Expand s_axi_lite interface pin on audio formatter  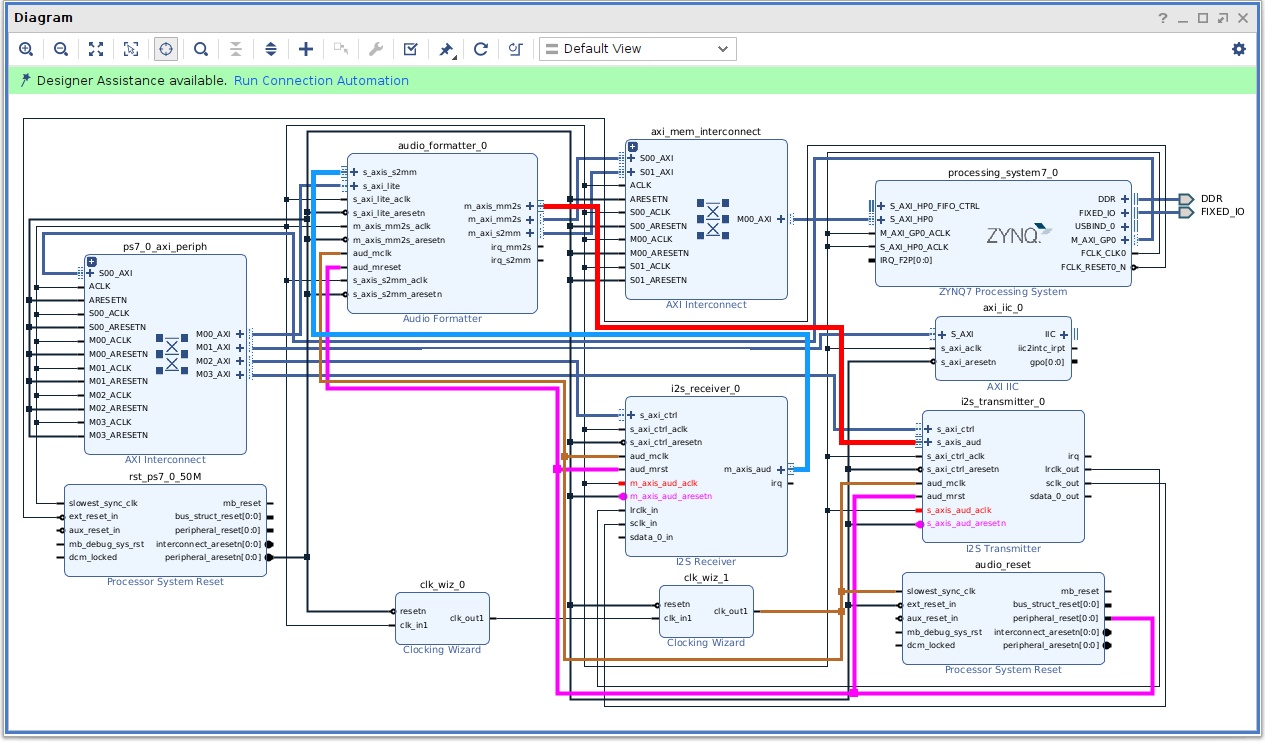click(x=354, y=186)
